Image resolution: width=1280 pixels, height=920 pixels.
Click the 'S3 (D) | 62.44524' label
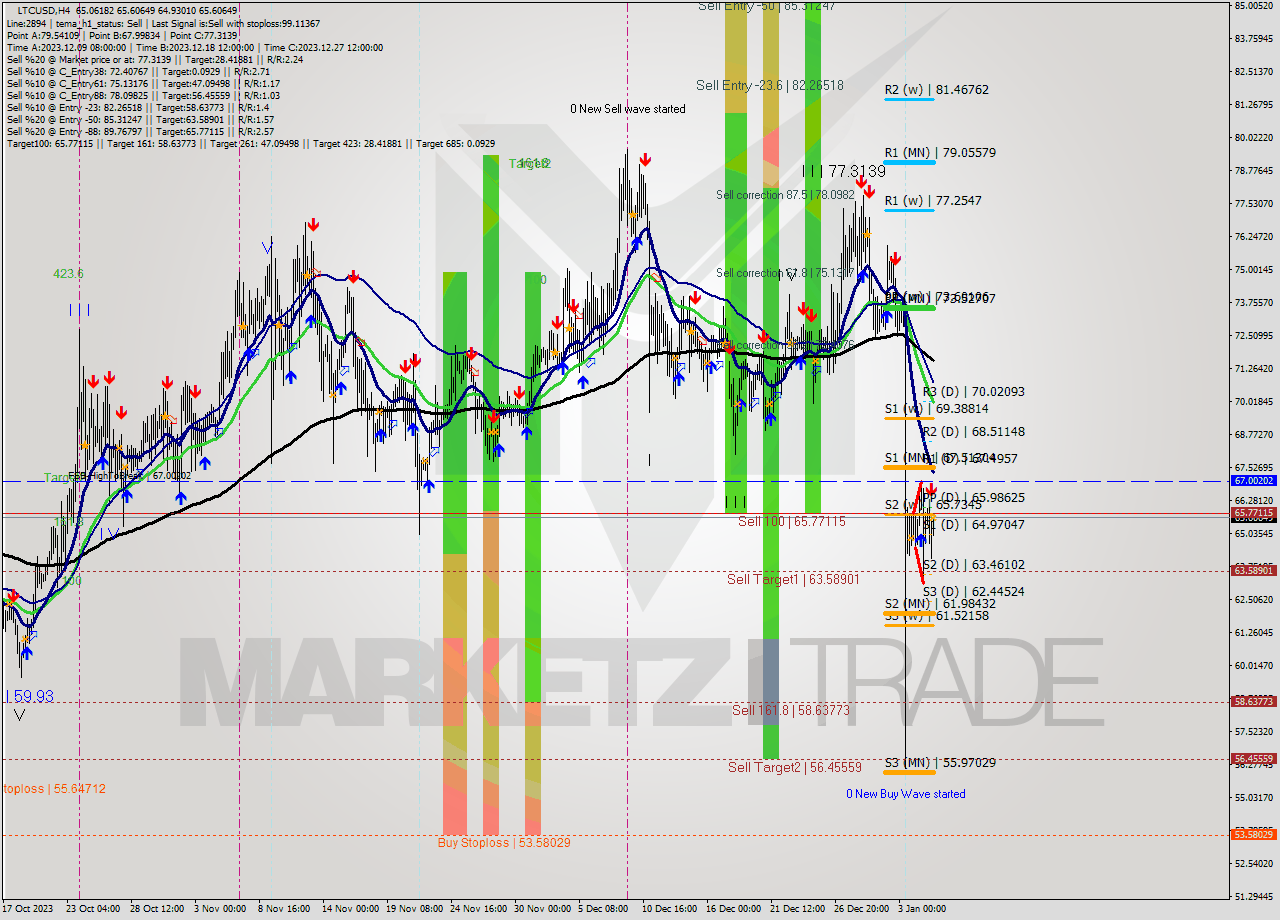974,592
